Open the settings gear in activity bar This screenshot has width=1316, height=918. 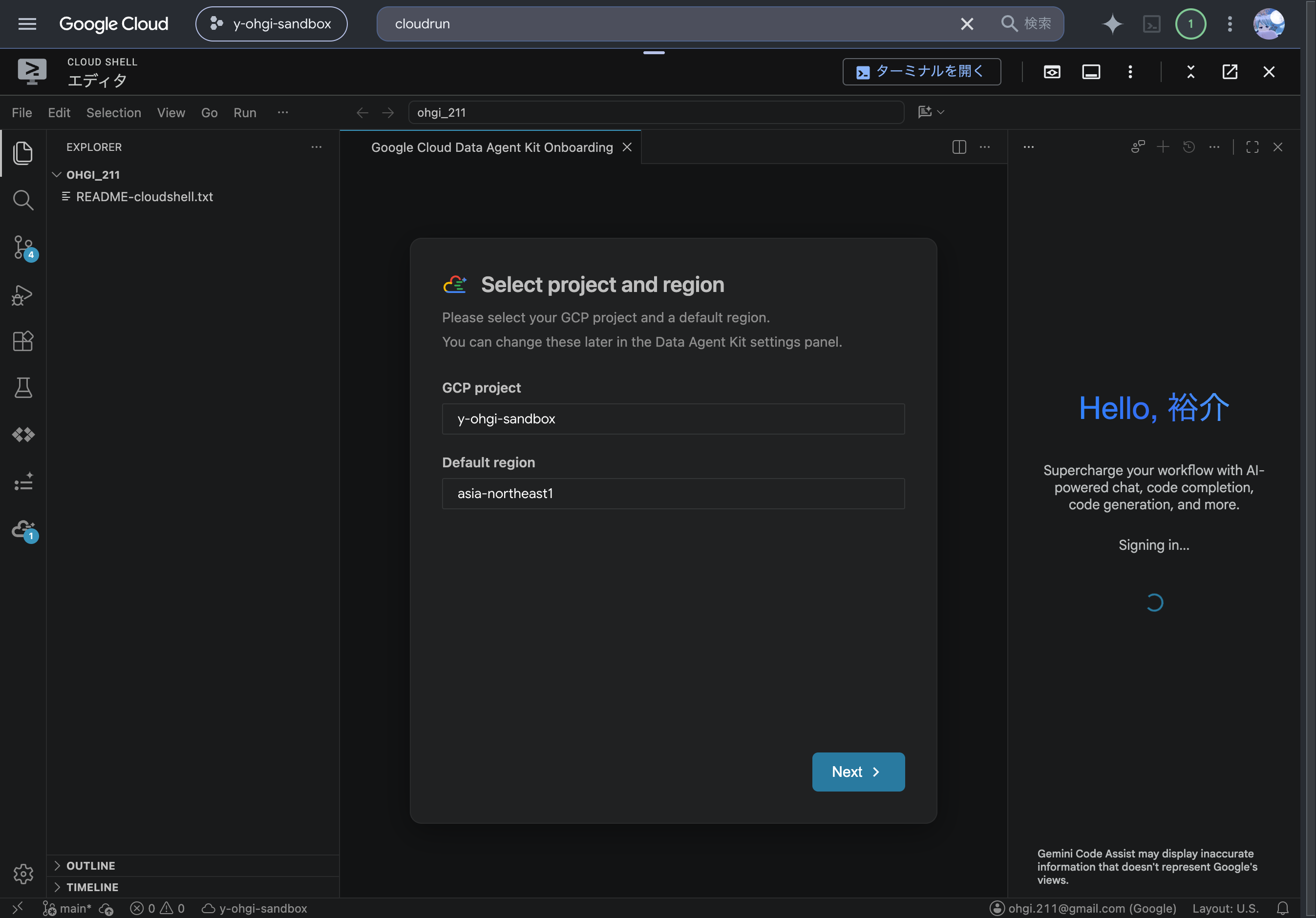(x=23, y=873)
